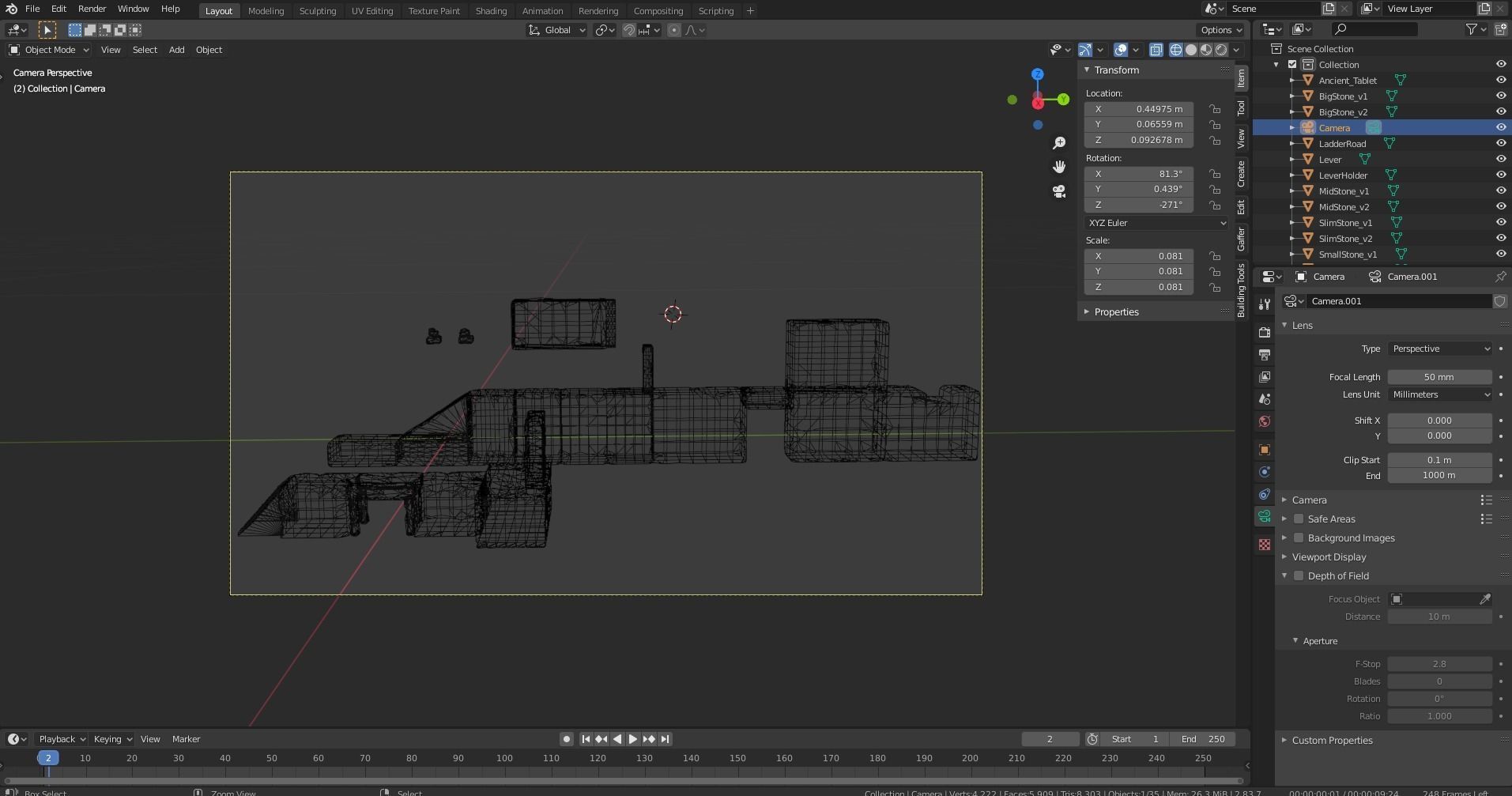The width and height of the screenshot is (1512, 796).
Task: Select the Tweak select tool icon
Action: pyautogui.click(x=47, y=30)
